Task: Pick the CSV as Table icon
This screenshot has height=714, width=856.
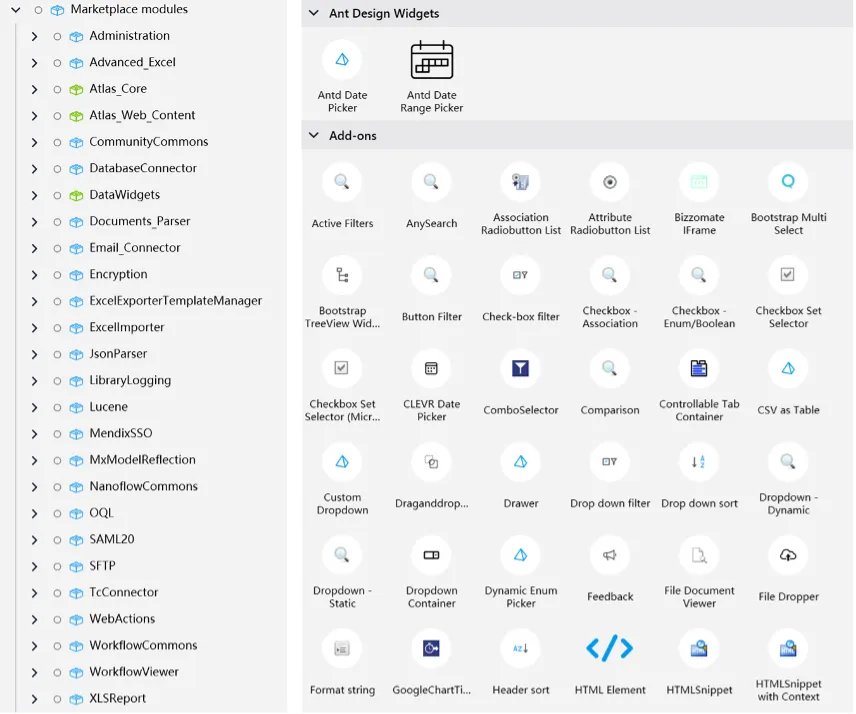Action: coord(788,368)
